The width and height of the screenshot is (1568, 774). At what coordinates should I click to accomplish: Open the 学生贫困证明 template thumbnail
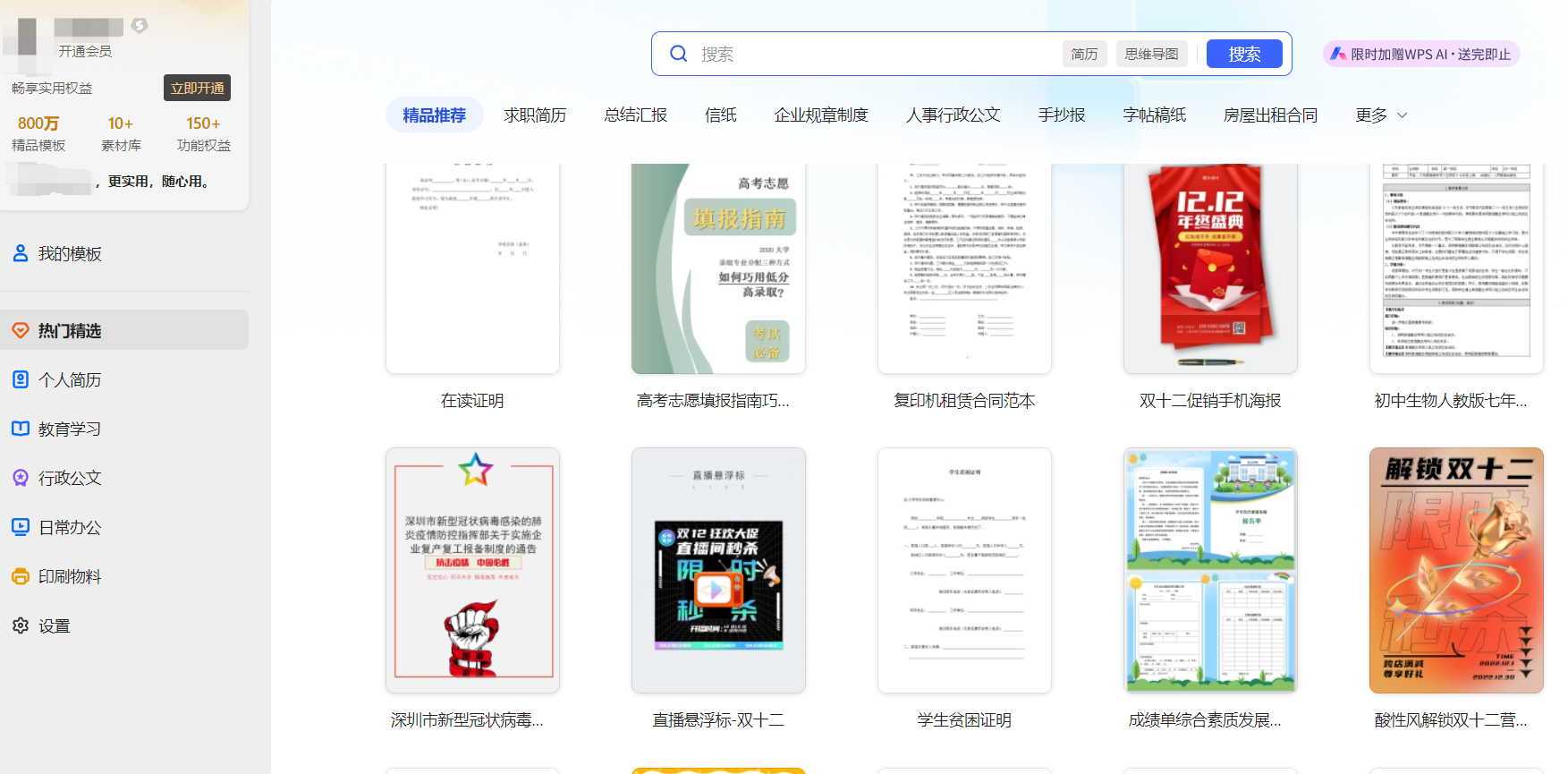coord(964,570)
